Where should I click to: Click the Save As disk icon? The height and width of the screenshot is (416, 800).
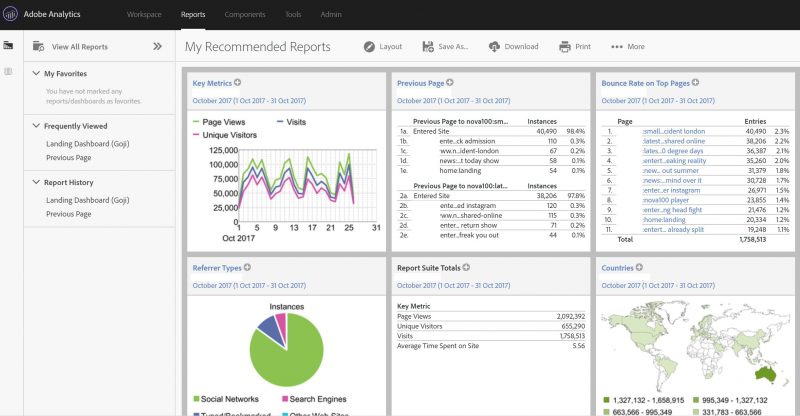click(x=428, y=46)
